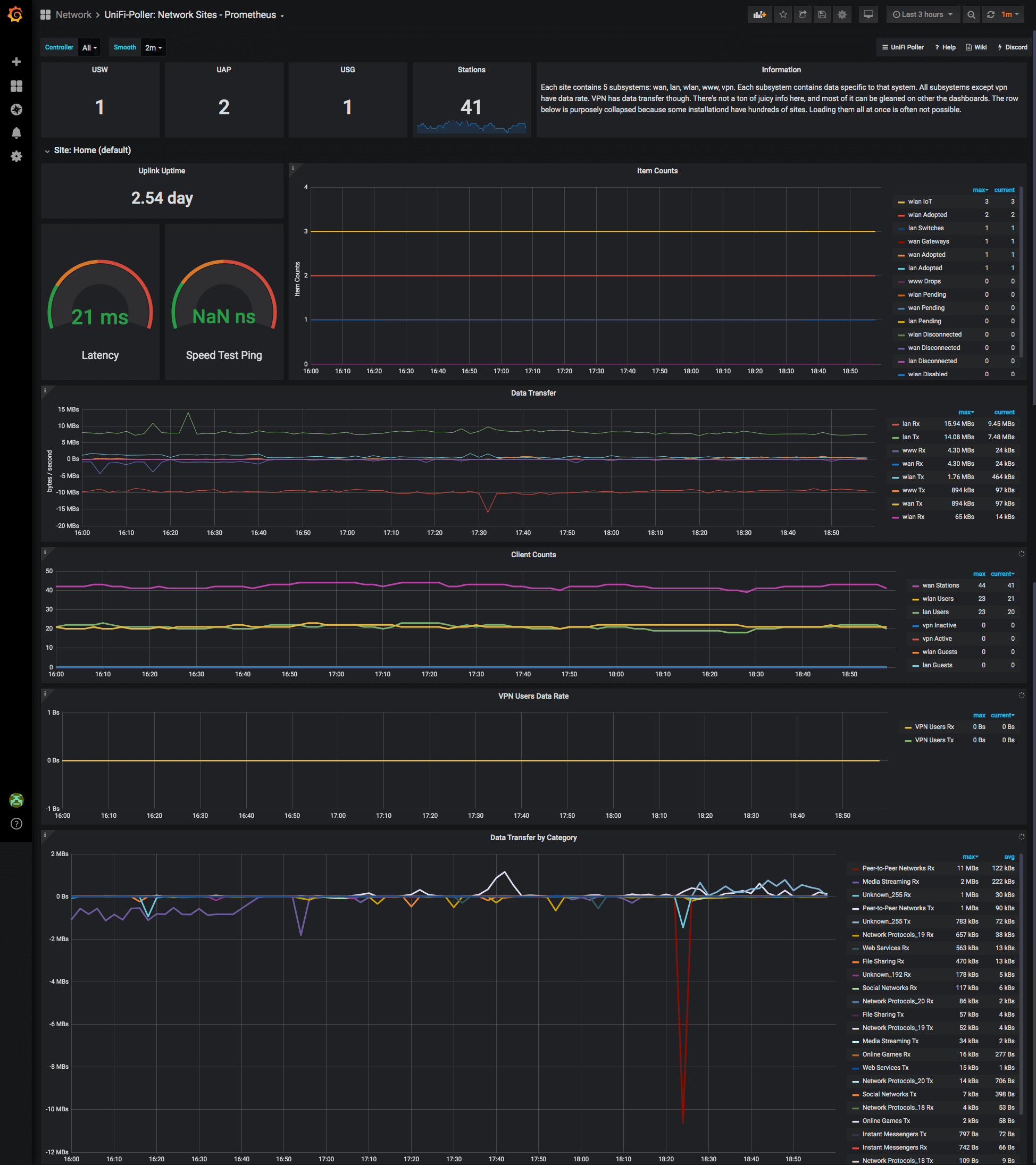Click the Save dashboard icon
The image size is (1036, 1165).
tap(822, 15)
